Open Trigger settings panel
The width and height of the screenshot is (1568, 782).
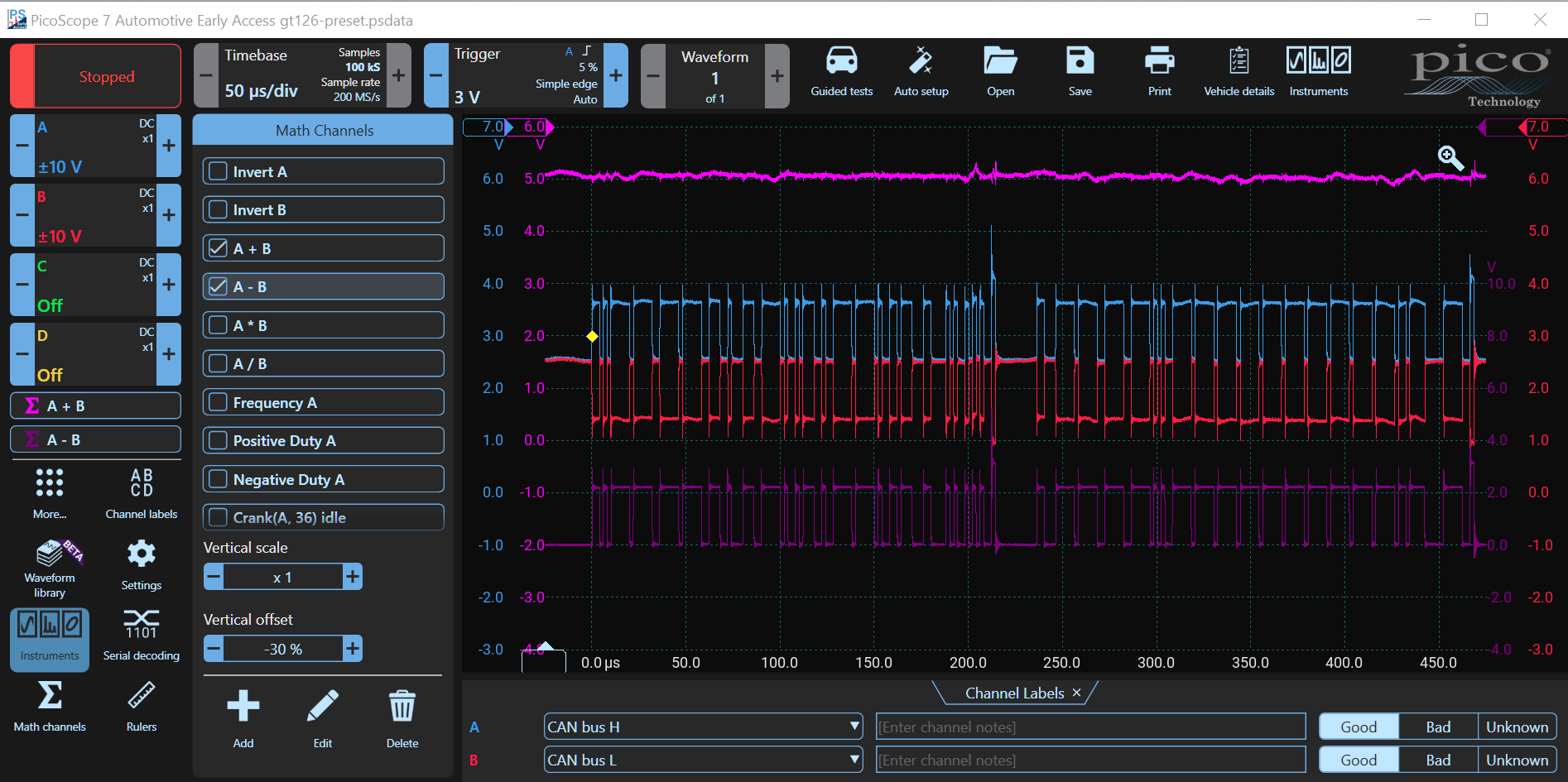coord(526,75)
